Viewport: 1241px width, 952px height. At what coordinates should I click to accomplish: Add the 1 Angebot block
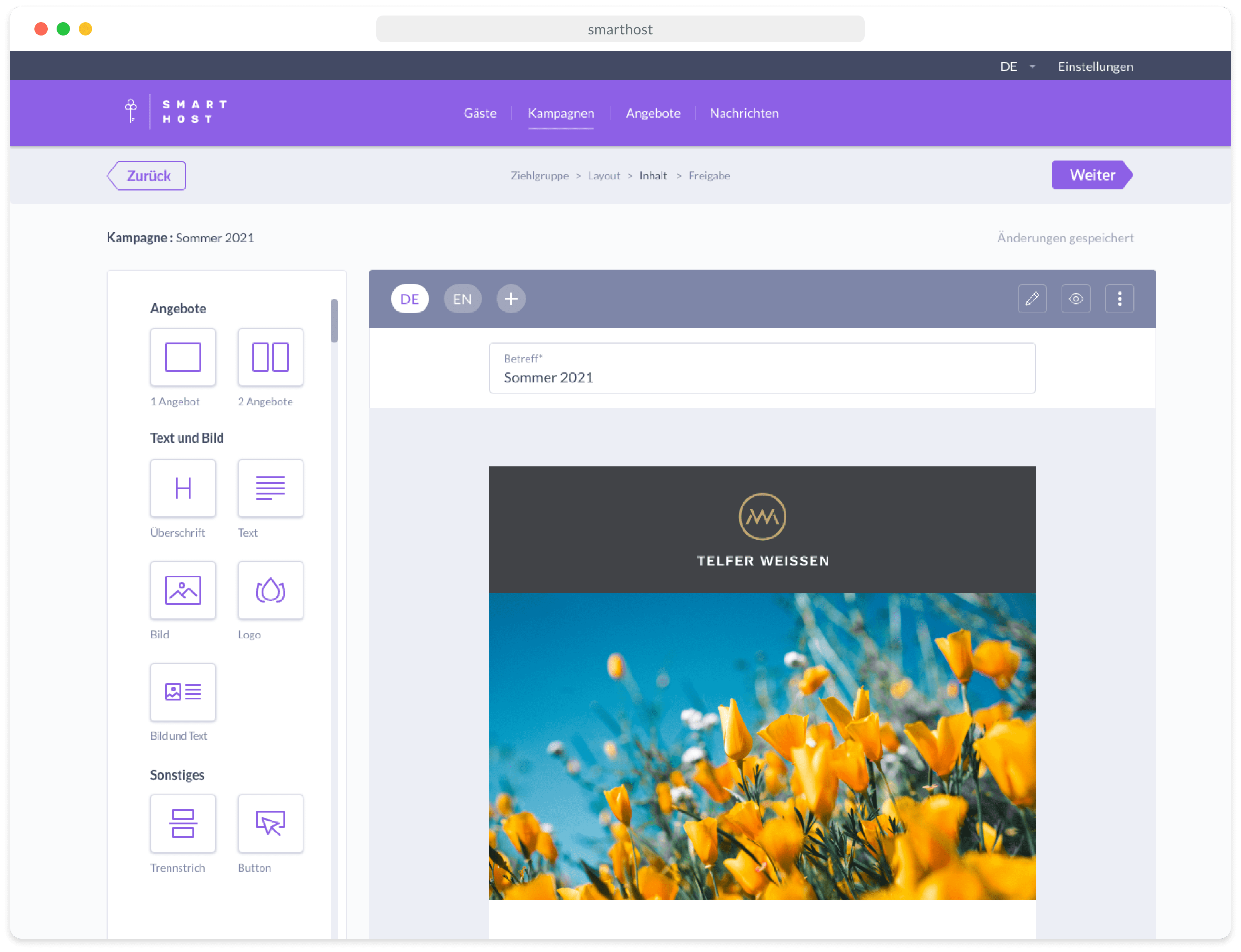(x=182, y=357)
